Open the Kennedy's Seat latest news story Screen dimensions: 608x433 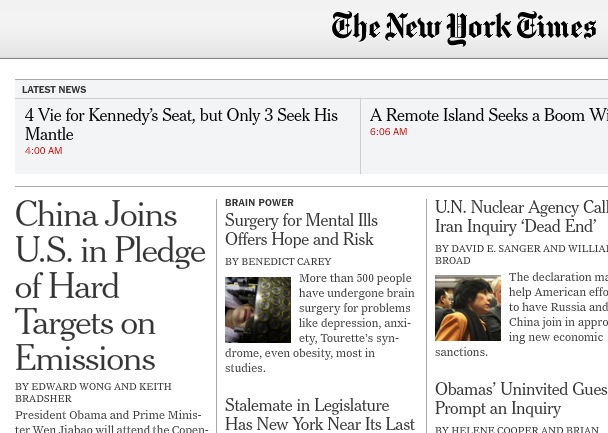tap(181, 125)
